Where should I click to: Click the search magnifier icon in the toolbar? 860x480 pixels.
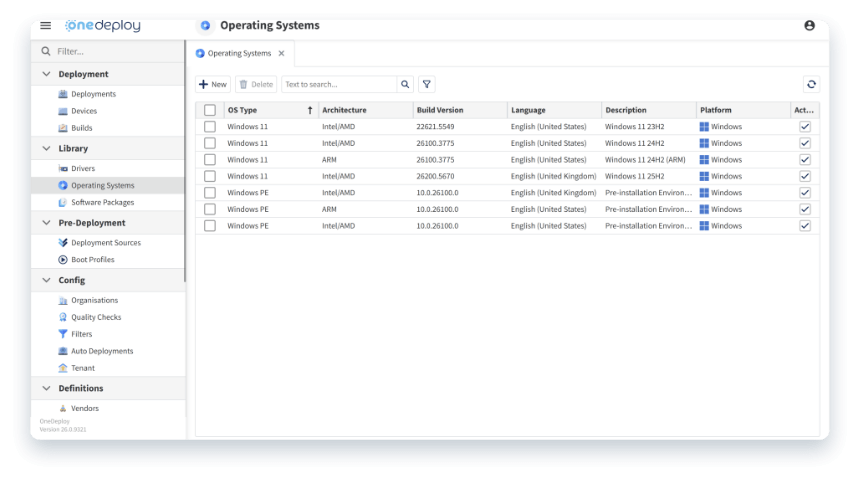click(405, 85)
